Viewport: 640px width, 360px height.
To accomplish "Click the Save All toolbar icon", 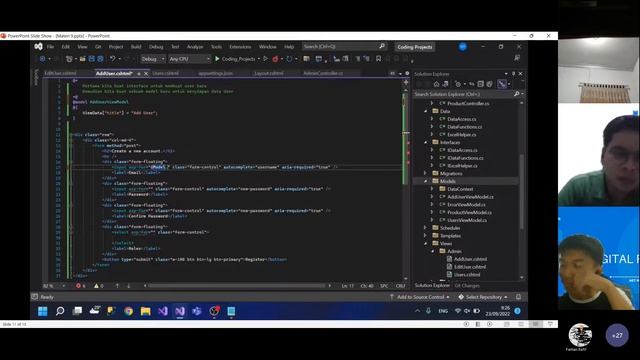I will [x=100, y=59].
